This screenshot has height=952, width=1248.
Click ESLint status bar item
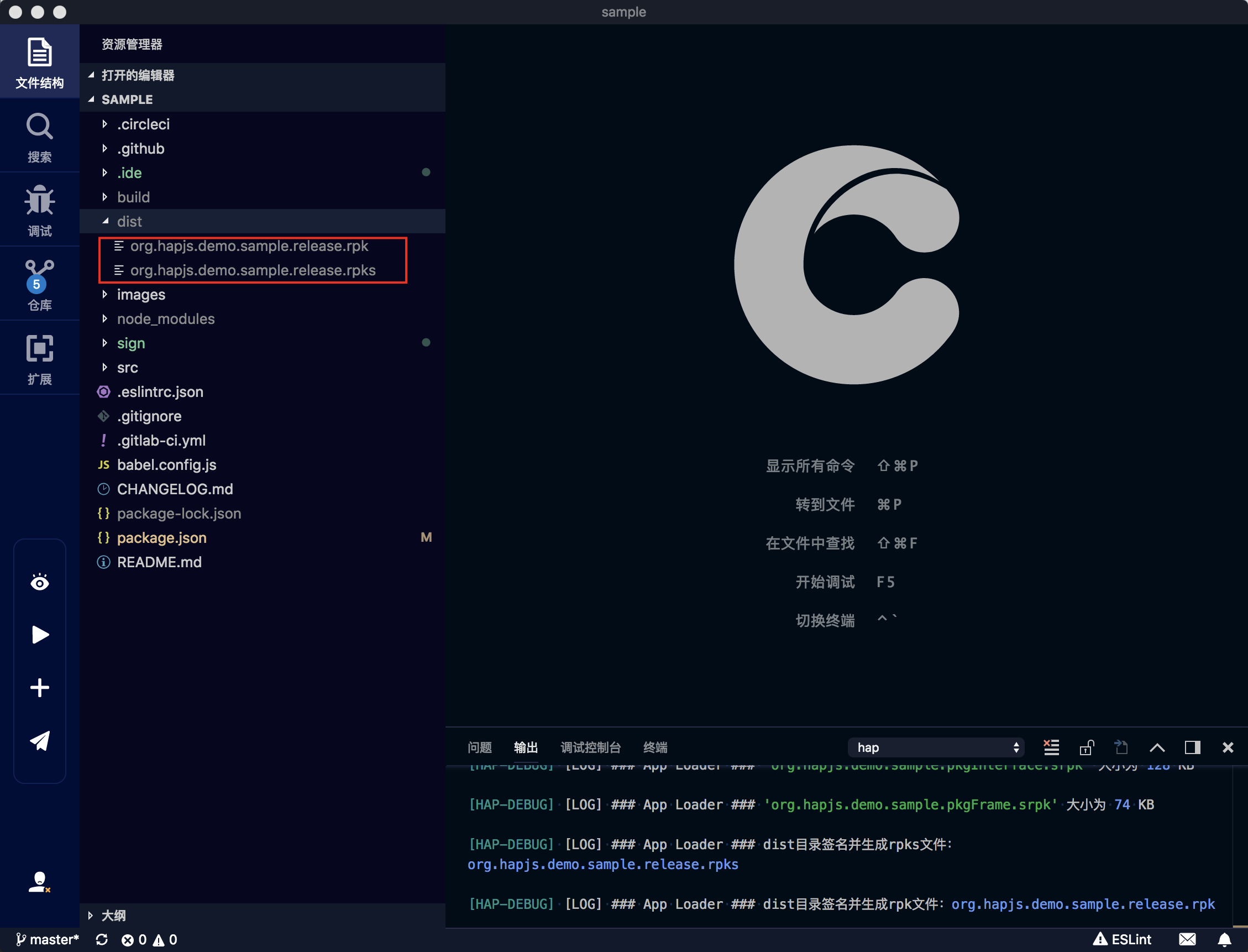coord(1121,939)
